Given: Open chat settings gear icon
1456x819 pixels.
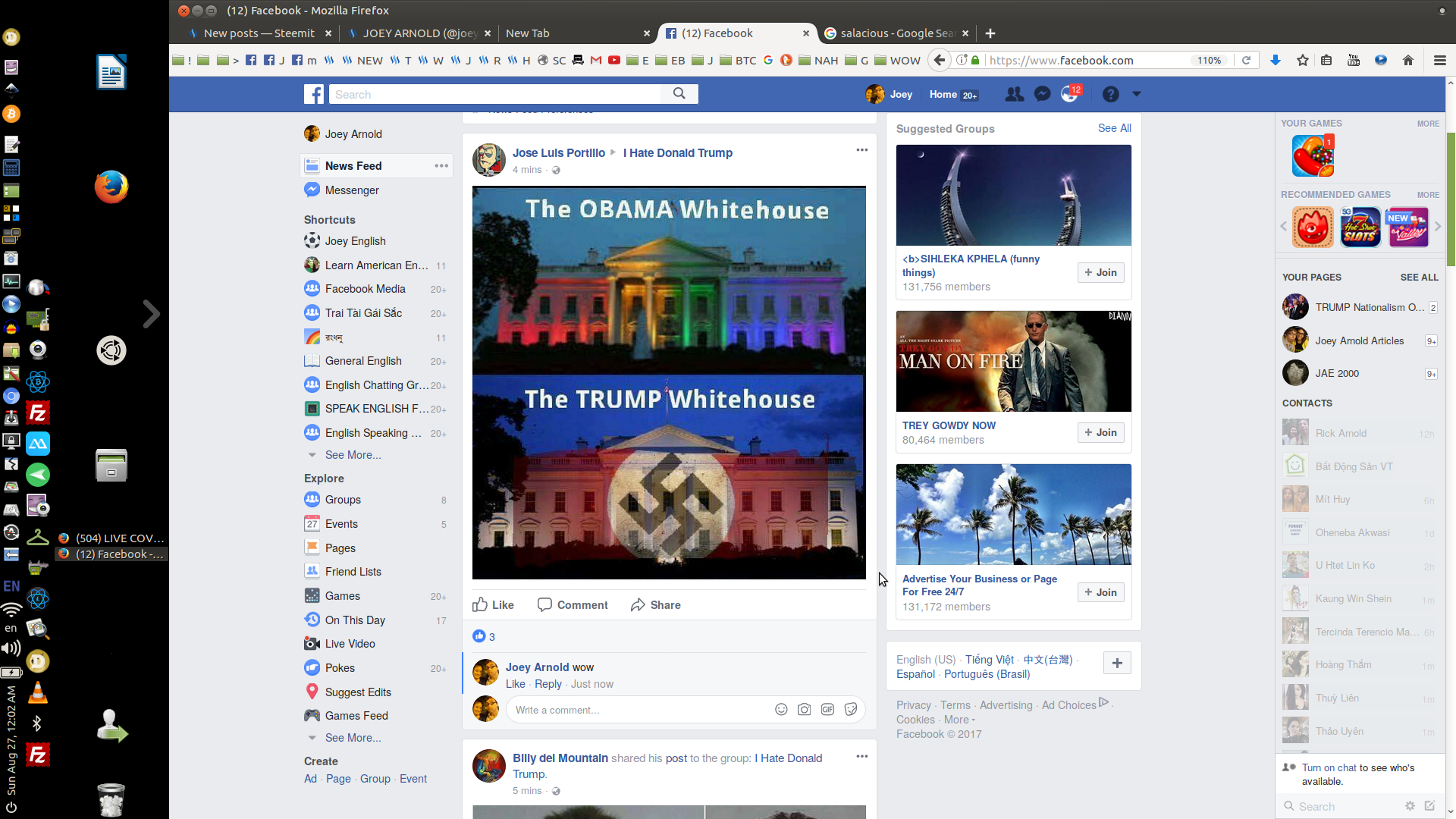Looking at the screenshot, I should click(1410, 805).
